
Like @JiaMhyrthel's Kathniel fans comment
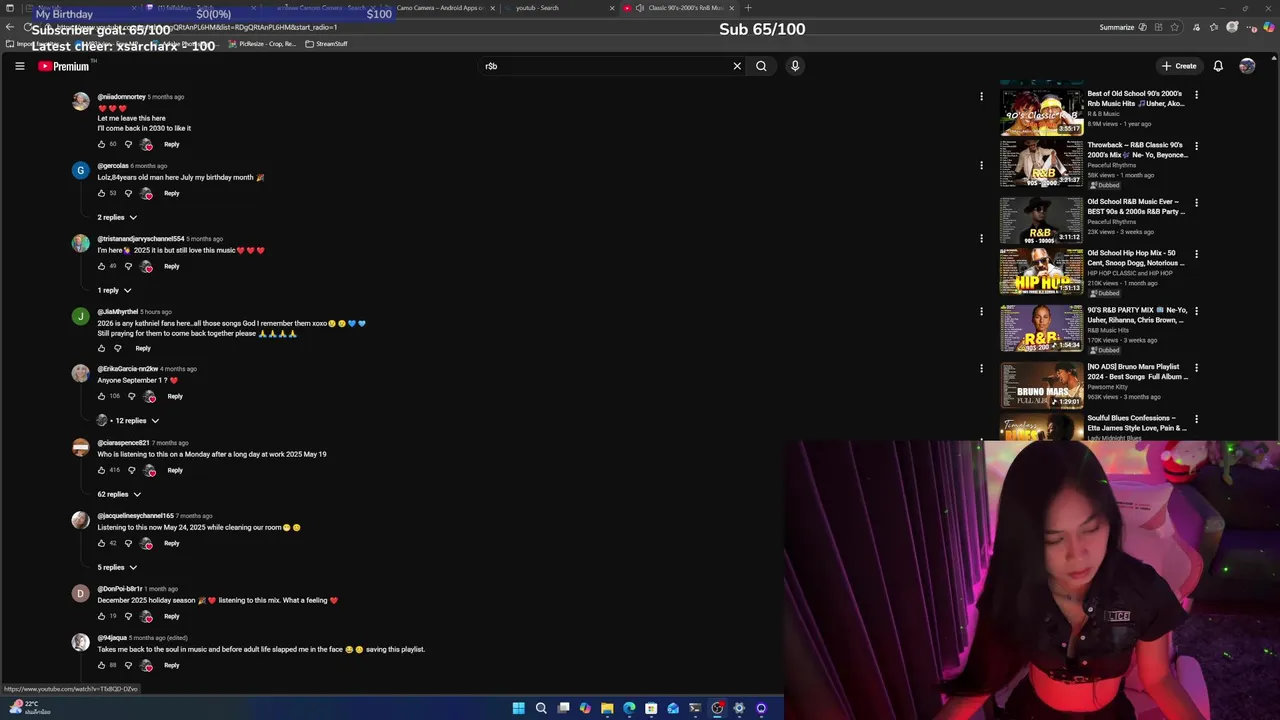coord(101,348)
